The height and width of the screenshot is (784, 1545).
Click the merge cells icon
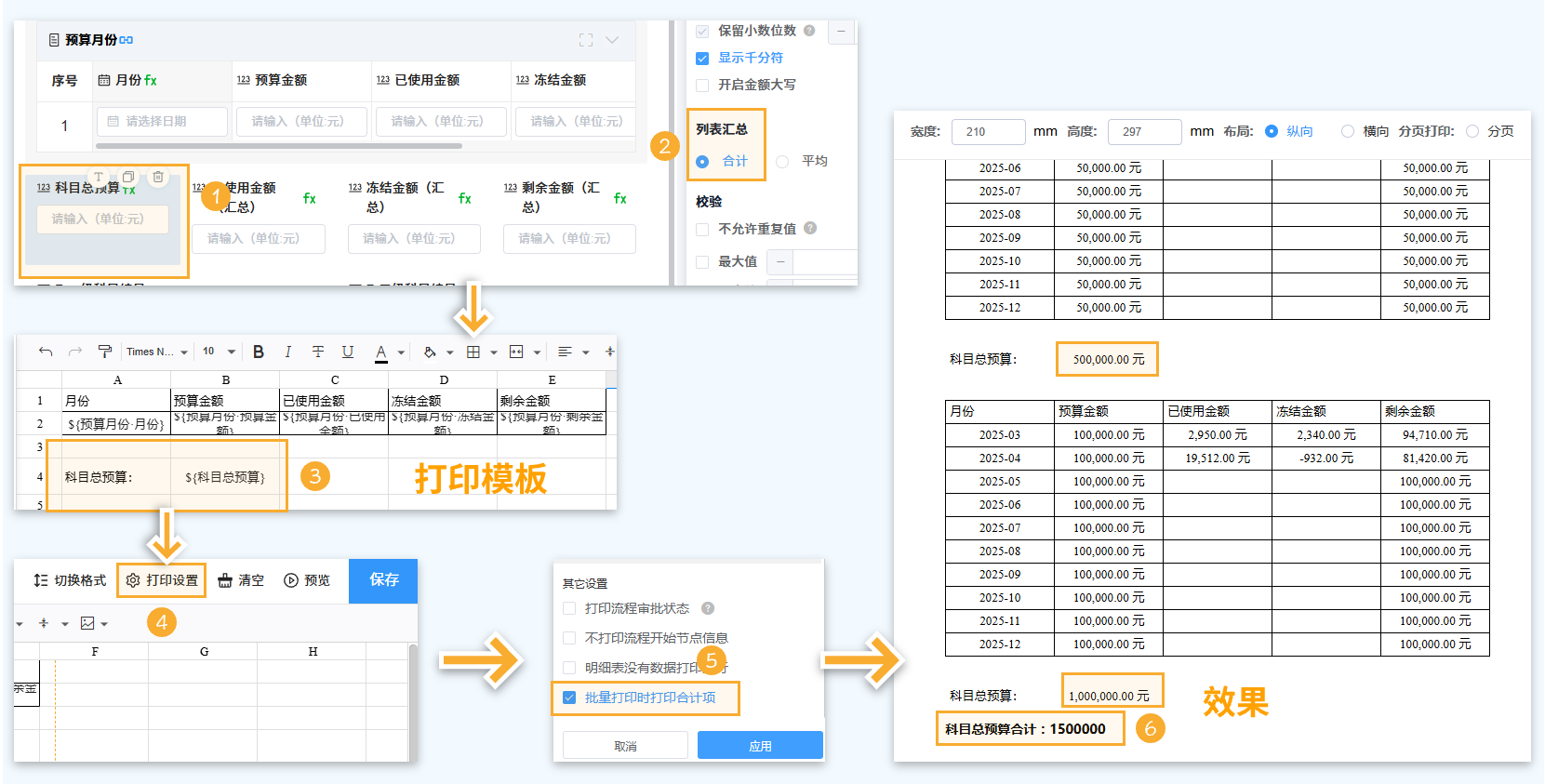click(516, 352)
